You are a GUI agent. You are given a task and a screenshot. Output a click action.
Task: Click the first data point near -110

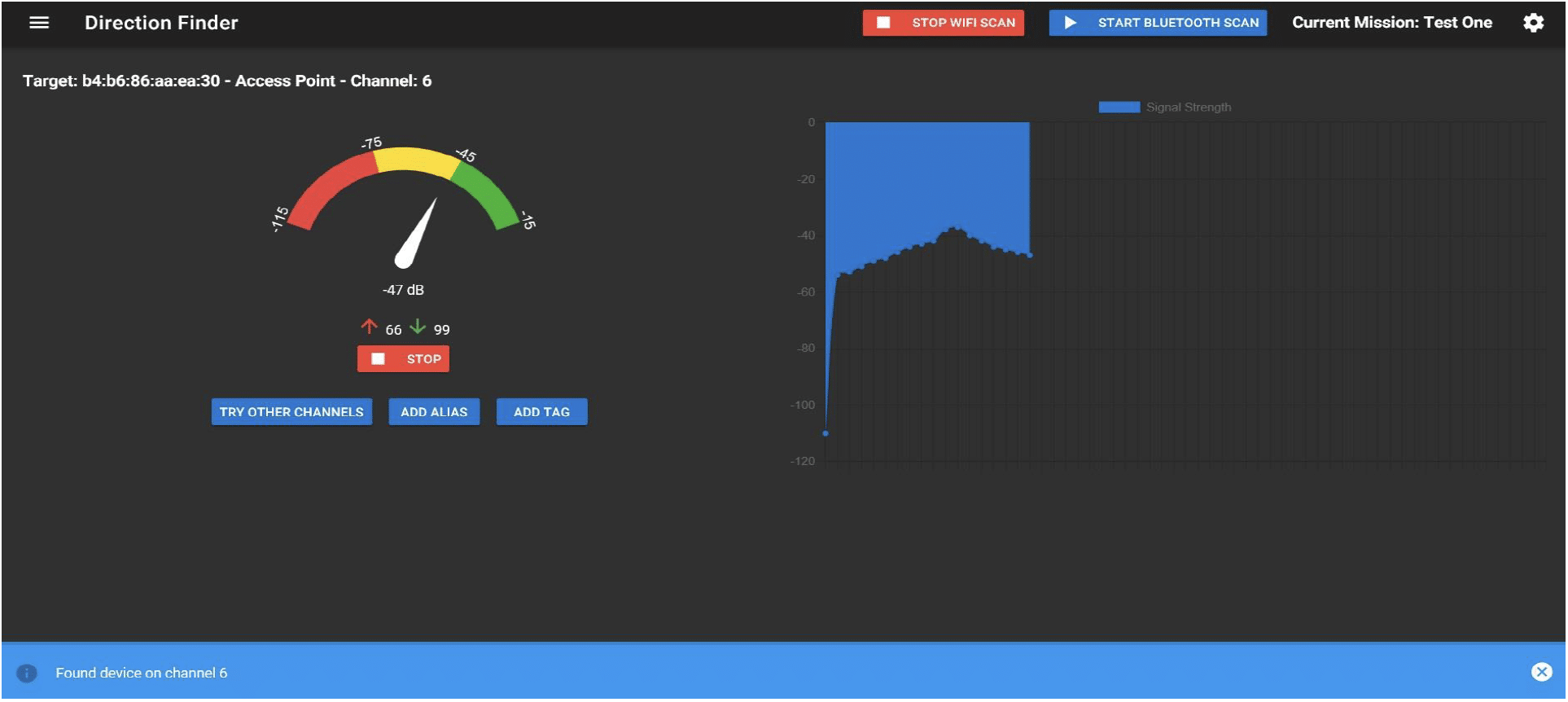click(826, 433)
